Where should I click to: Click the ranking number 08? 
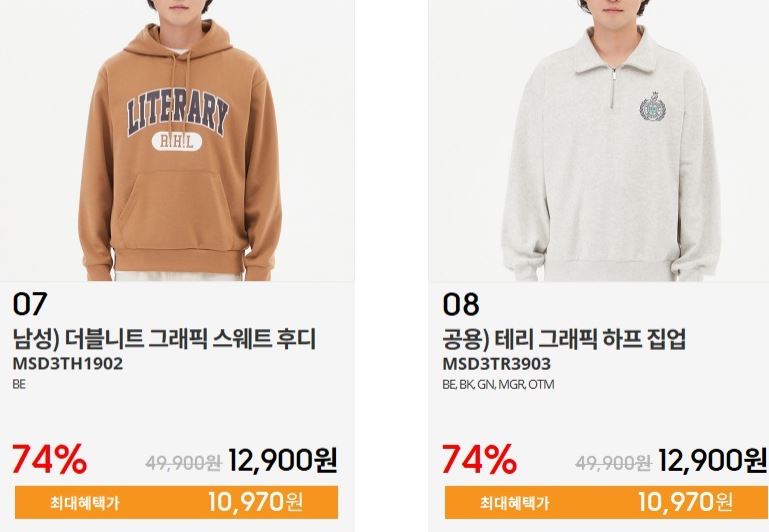(461, 304)
